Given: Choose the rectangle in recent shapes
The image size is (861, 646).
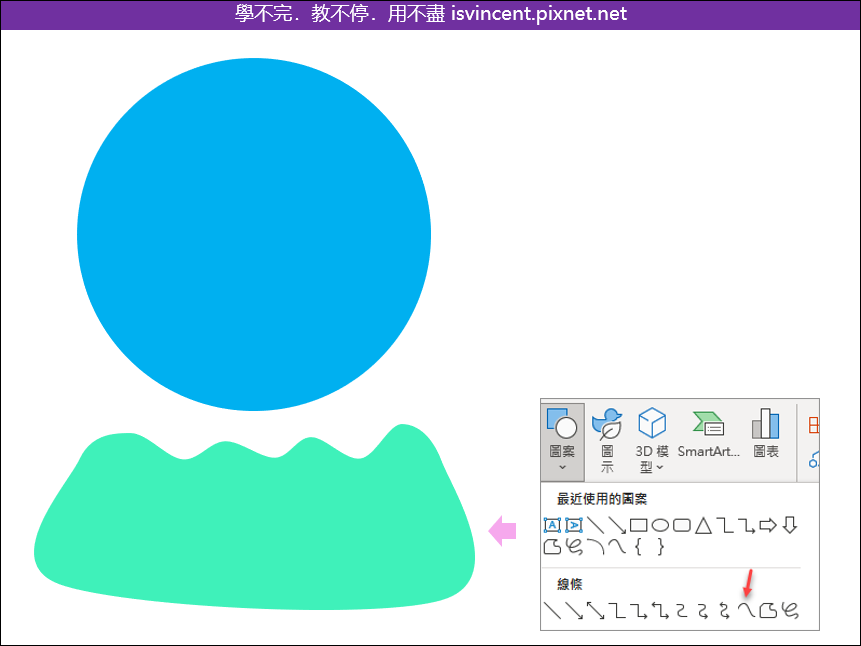Looking at the screenshot, I should (x=639, y=525).
